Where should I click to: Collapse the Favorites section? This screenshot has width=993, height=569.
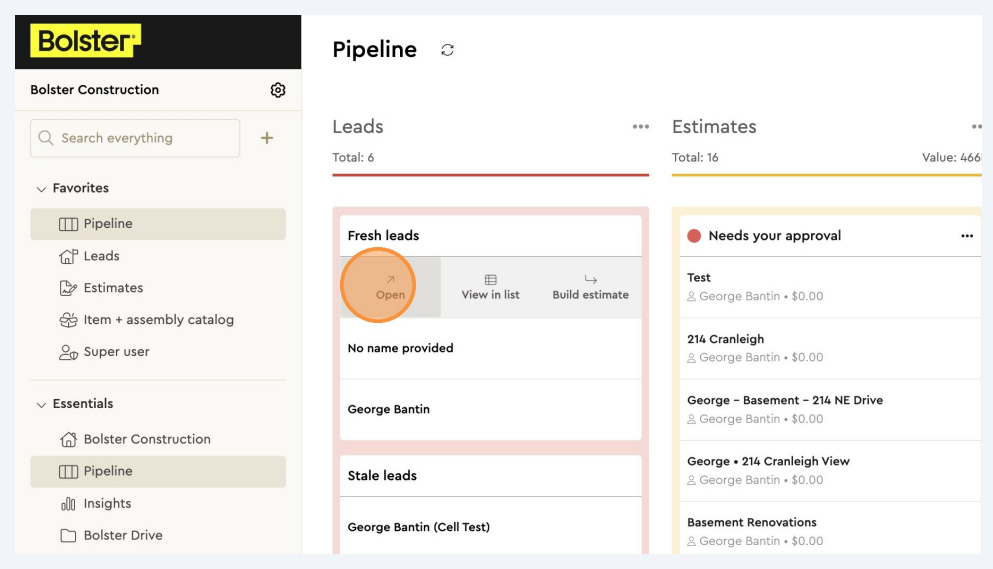click(x=42, y=188)
